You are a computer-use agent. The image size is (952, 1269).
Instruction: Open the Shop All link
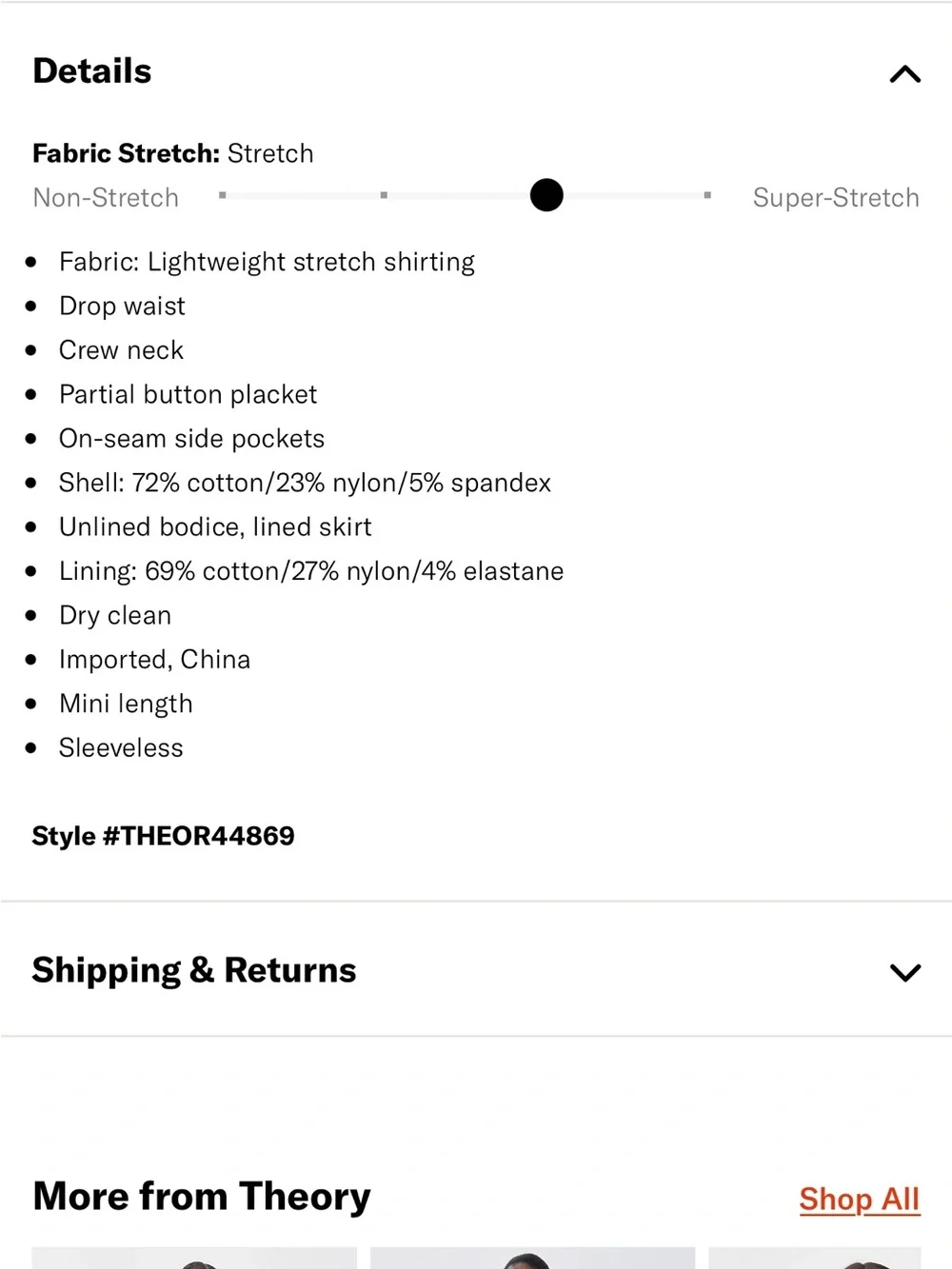point(859,1199)
